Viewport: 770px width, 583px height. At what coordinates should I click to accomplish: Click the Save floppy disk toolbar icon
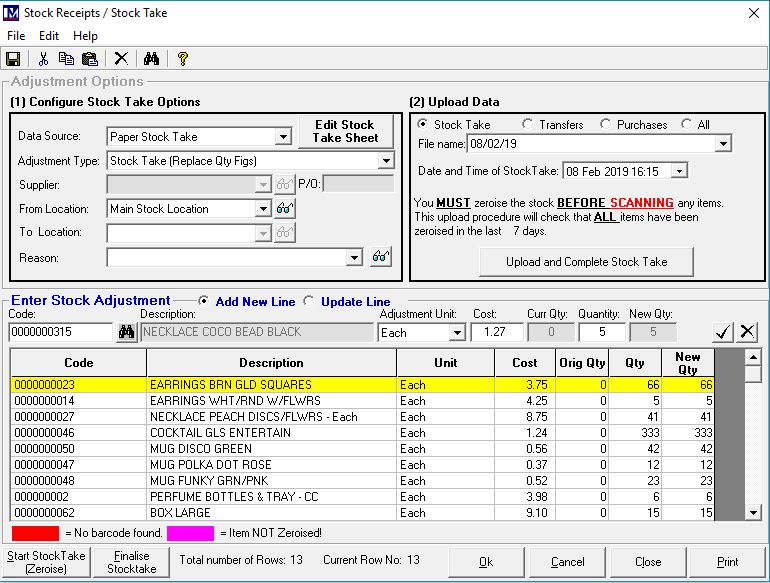pos(13,59)
